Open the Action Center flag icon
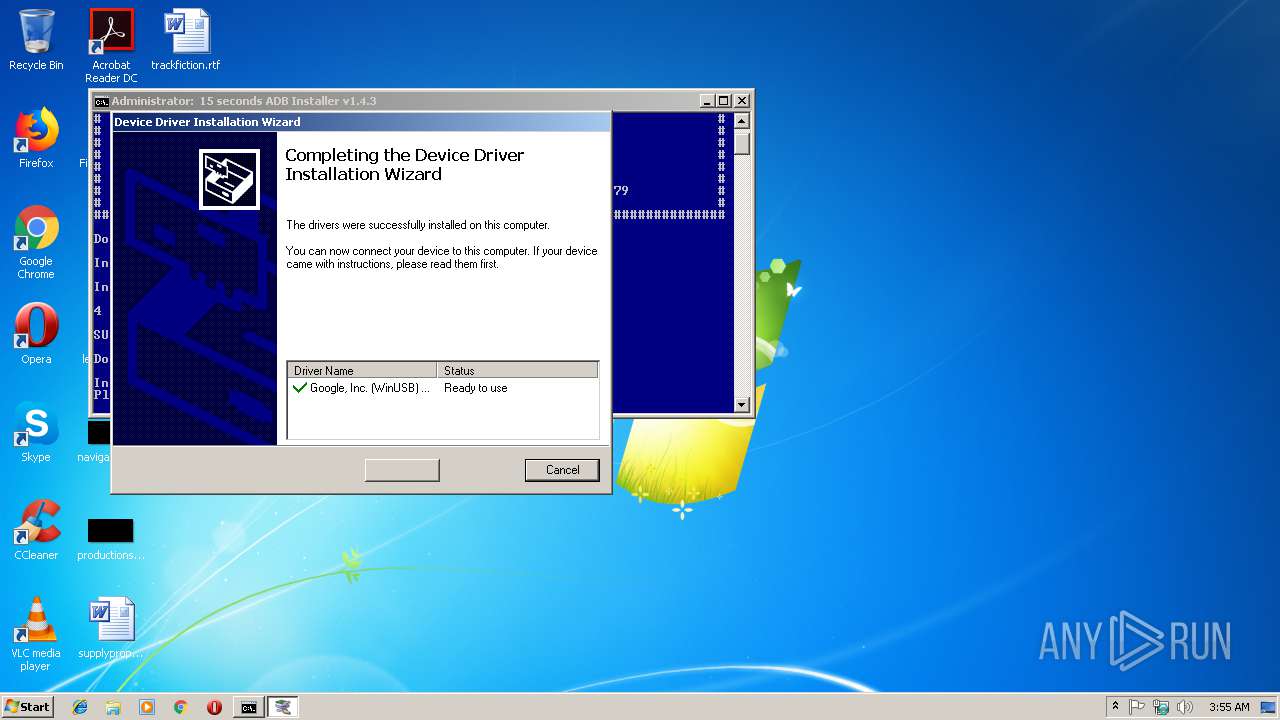This screenshot has height=720, width=1280. point(1137,707)
